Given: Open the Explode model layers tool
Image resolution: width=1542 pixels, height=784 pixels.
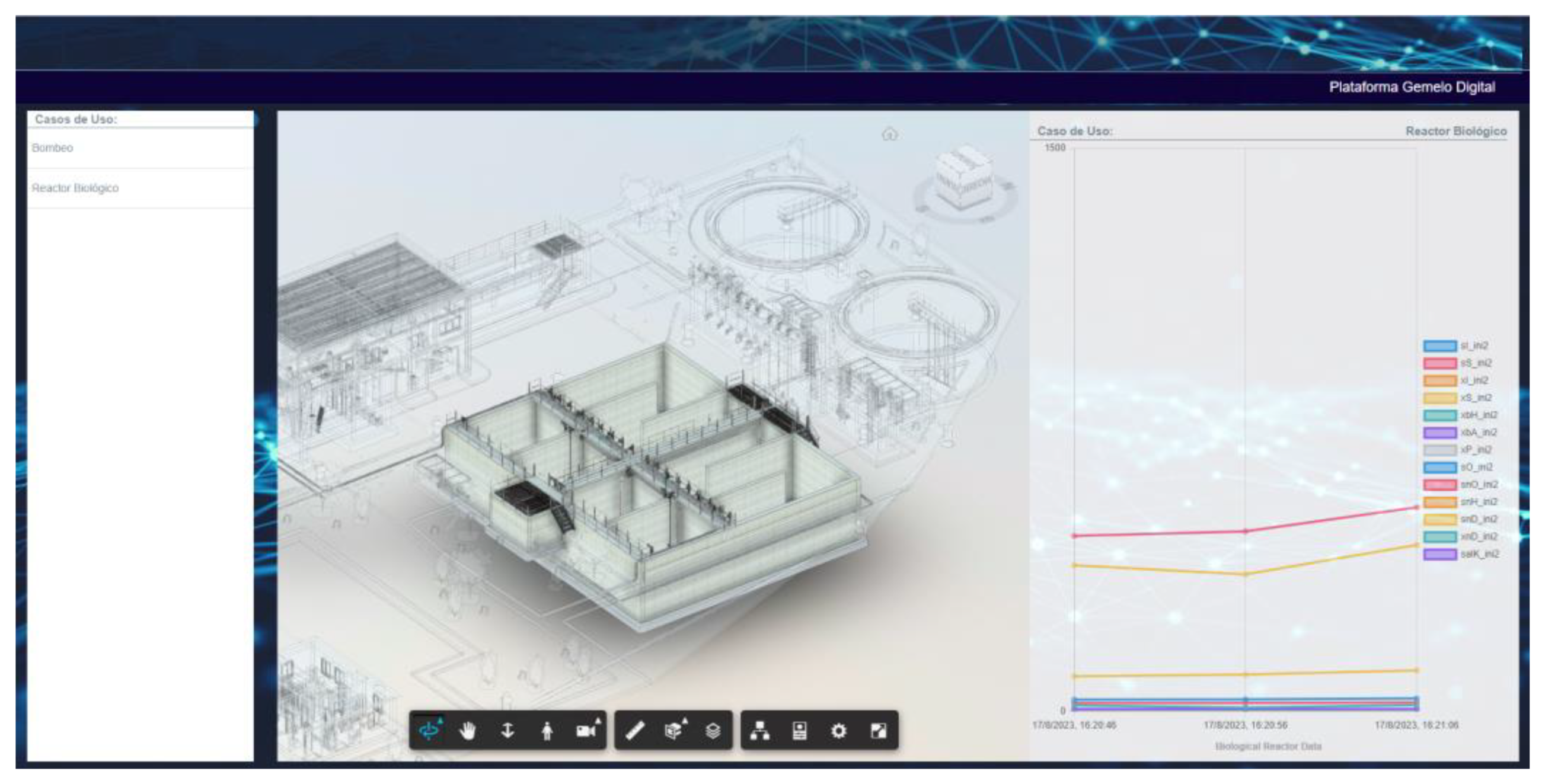Looking at the screenshot, I should tap(713, 730).
